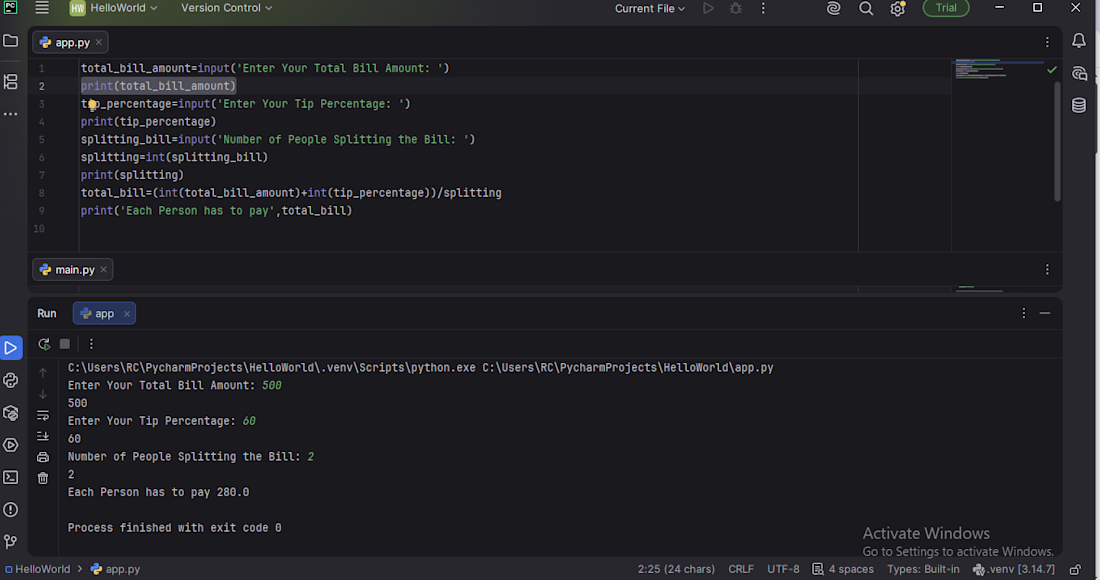The image size is (1100, 580).
Task: Show more tool windows in left sidebar
Action: click(x=11, y=114)
